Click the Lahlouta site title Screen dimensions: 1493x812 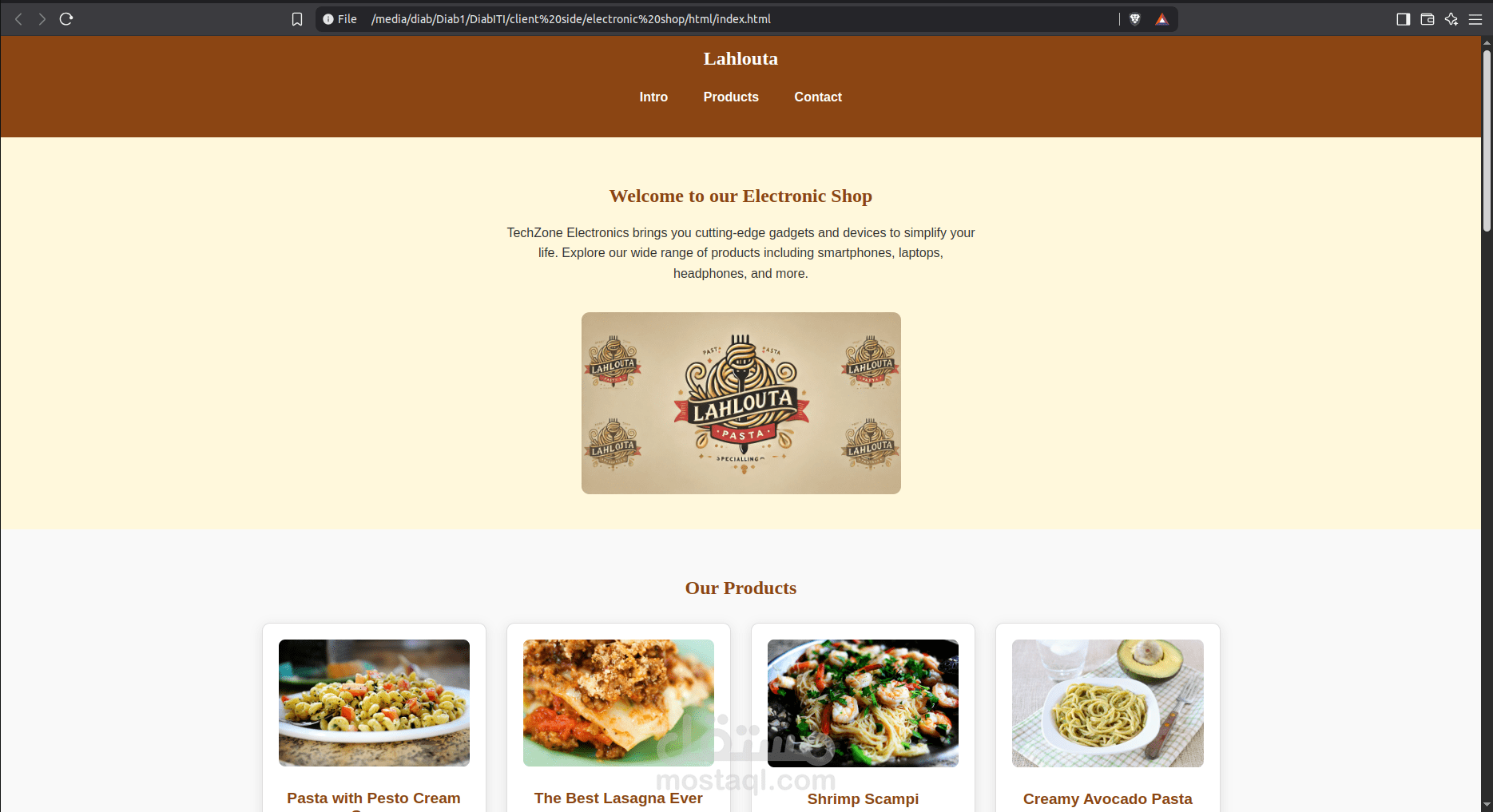coord(741,58)
